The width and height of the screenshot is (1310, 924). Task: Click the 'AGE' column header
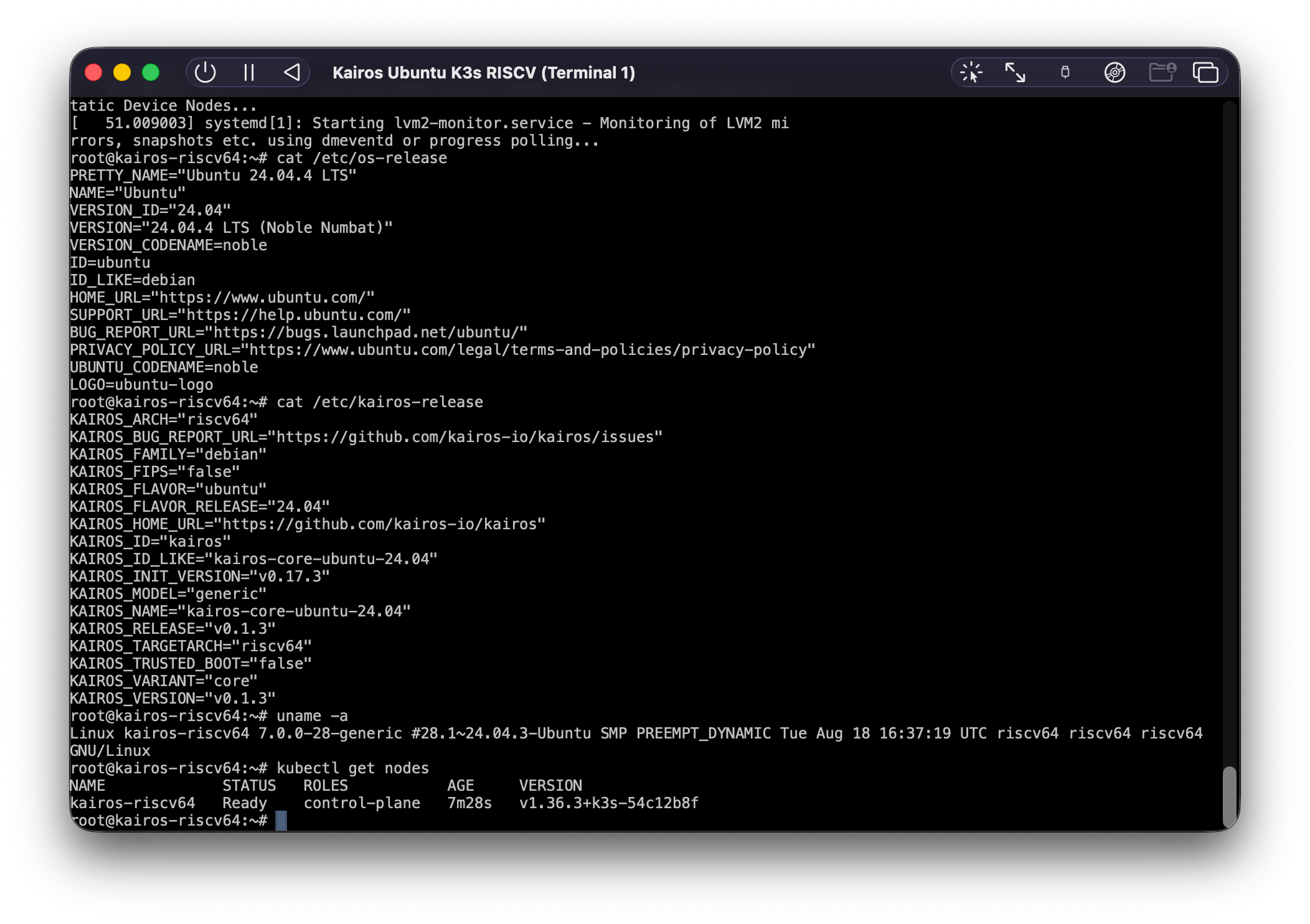(x=461, y=786)
